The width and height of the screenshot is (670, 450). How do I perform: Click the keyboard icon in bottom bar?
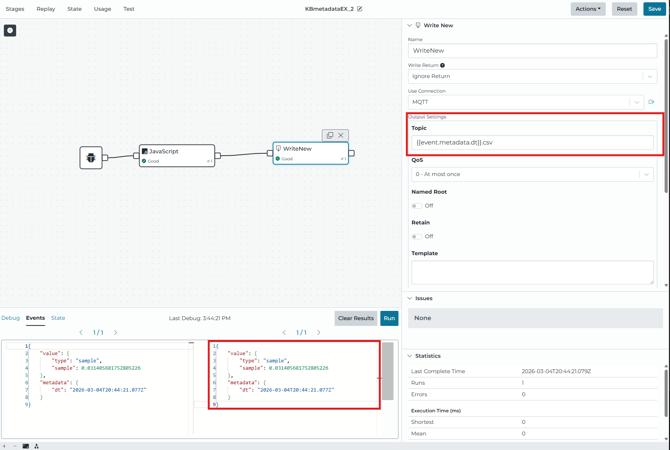pos(26,446)
